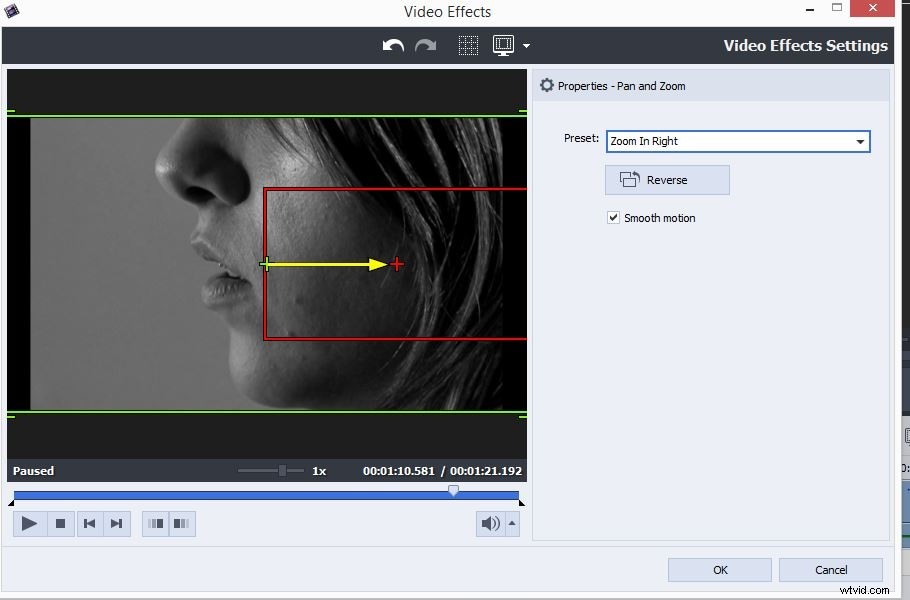Confirm settings with OK
The width and height of the screenshot is (910, 600).
[x=719, y=569]
